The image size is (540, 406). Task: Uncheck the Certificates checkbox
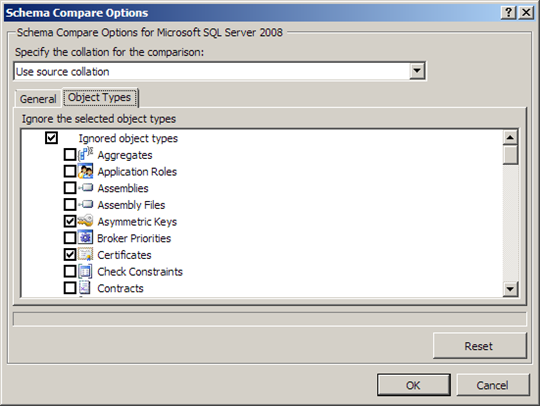(70, 254)
